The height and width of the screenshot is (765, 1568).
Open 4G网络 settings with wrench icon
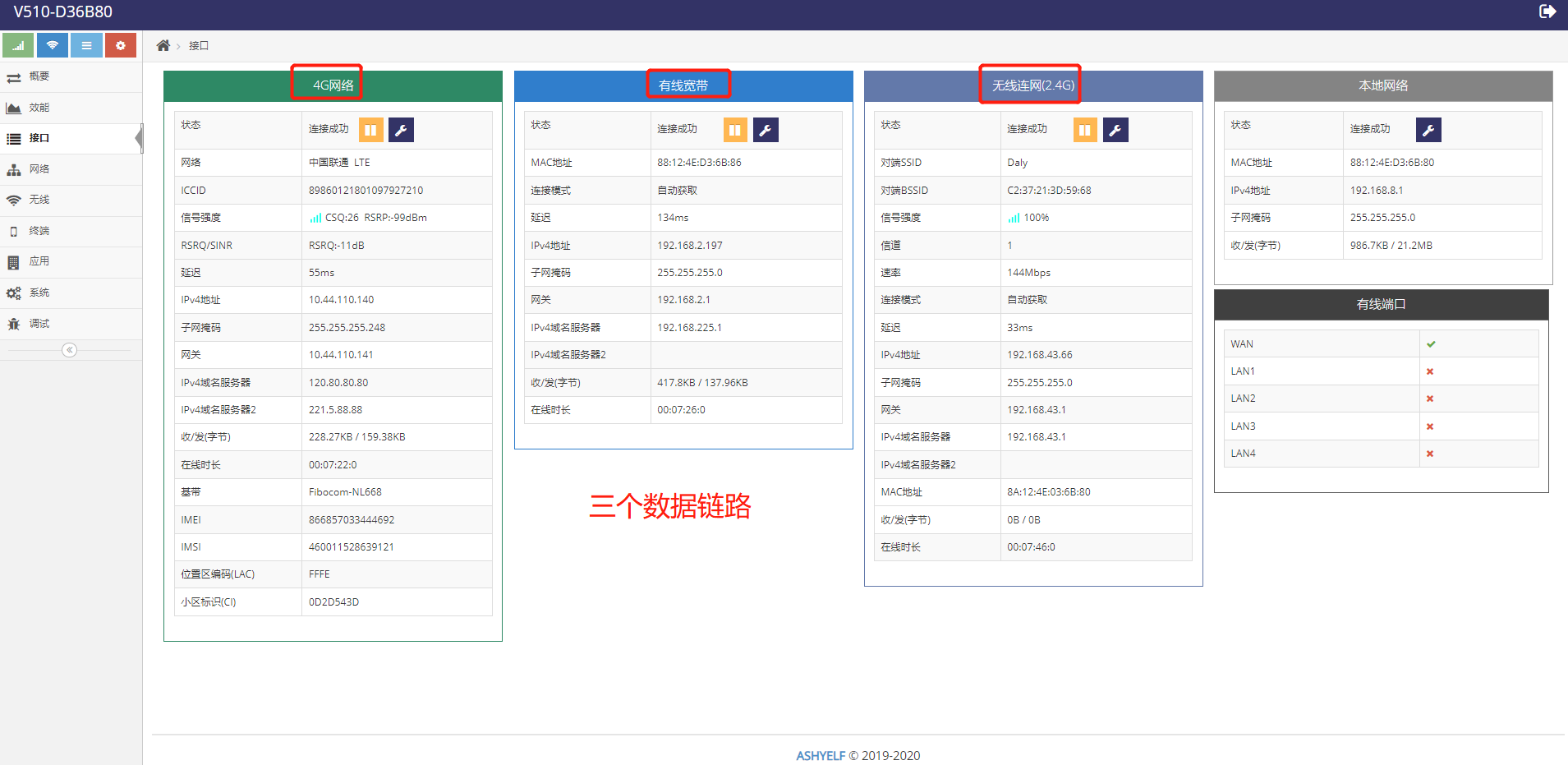(401, 130)
